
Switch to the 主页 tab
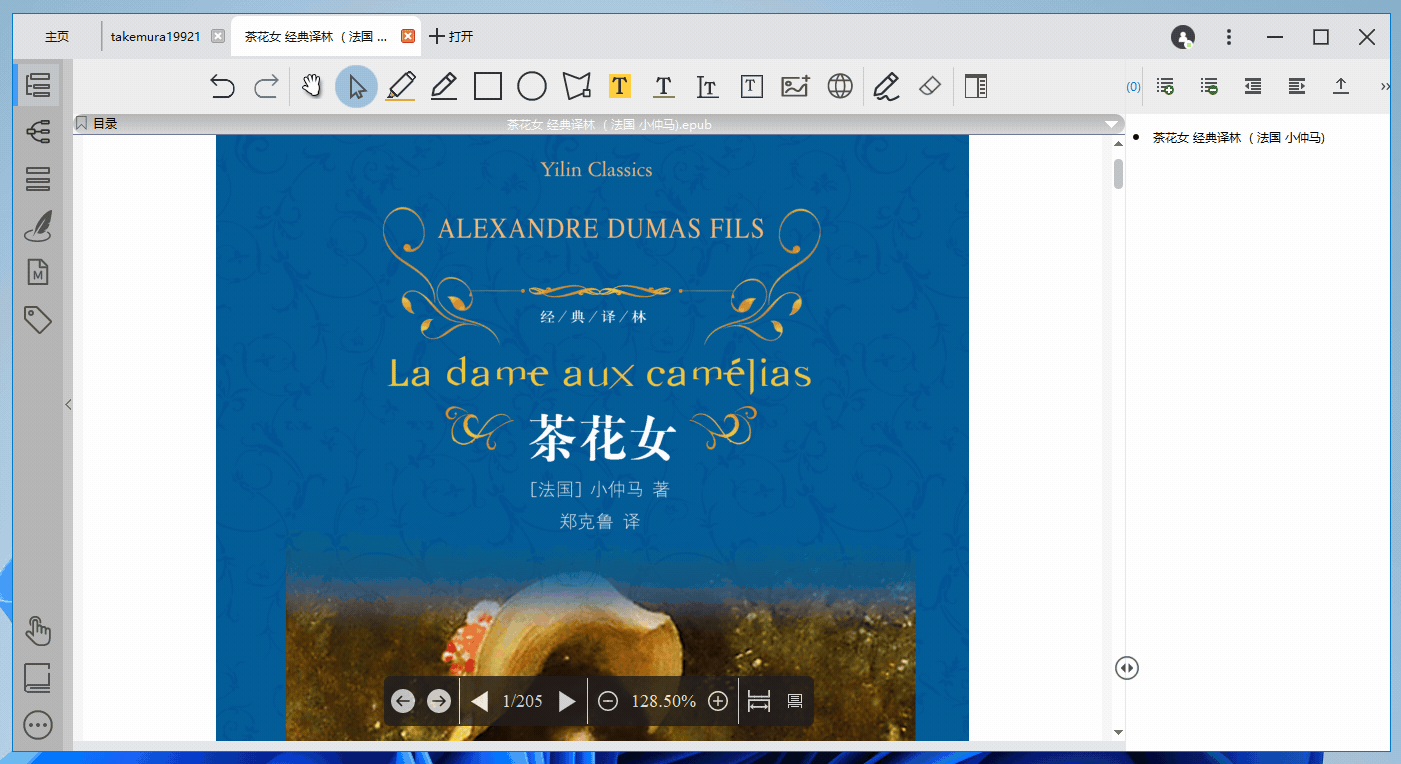coord(55,36)
